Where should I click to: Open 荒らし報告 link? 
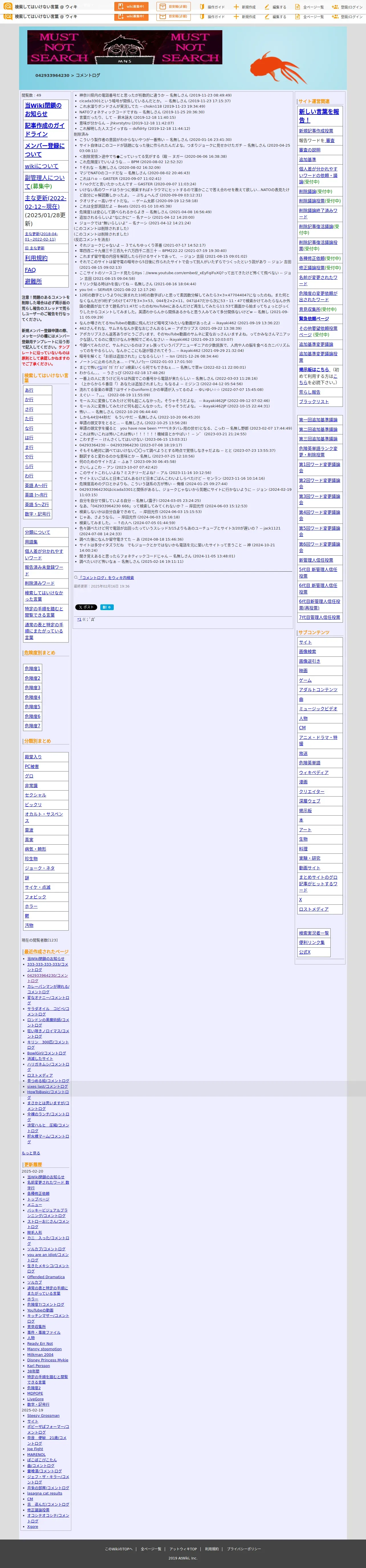(309, 392)
